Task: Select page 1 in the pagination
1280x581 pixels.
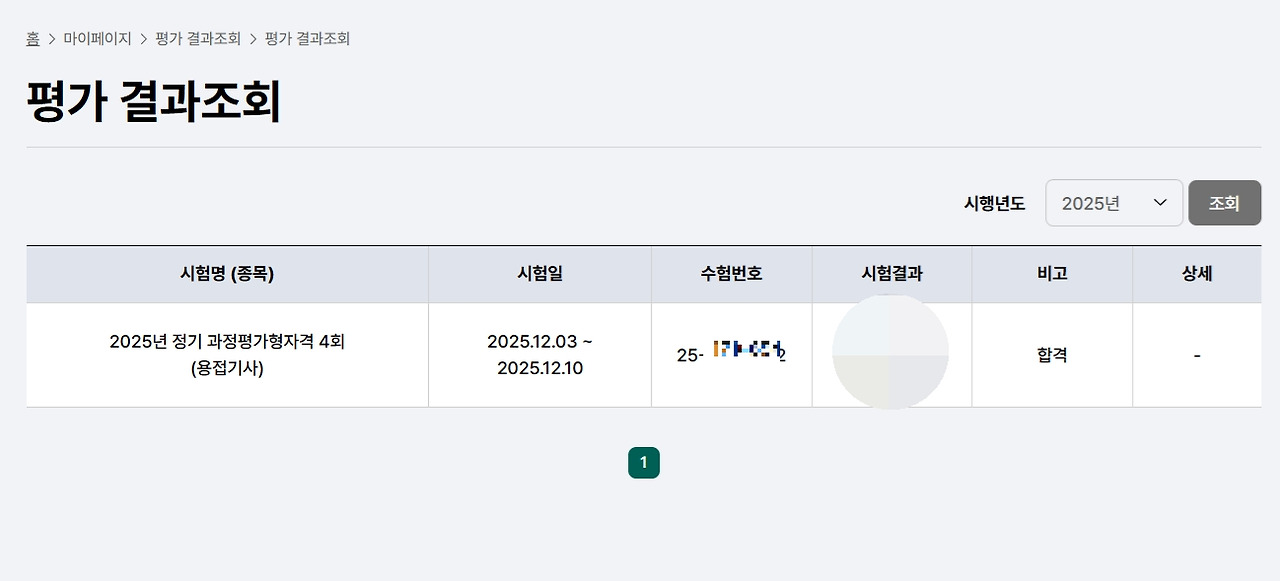Action: point(644,463)
